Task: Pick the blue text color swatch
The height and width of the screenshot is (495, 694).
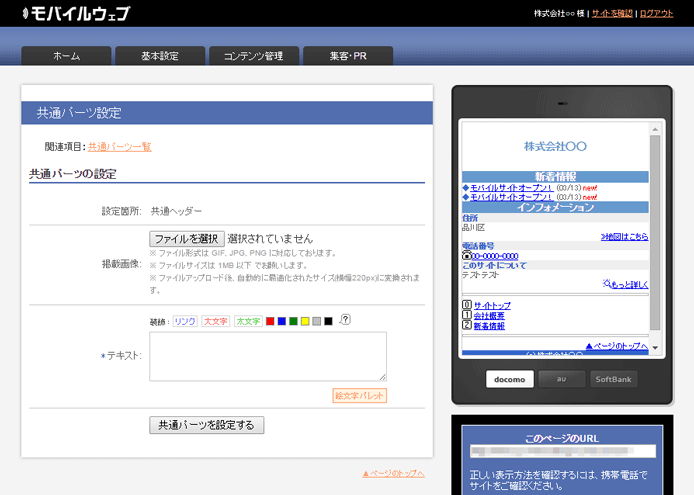Action: coord(282,321)
